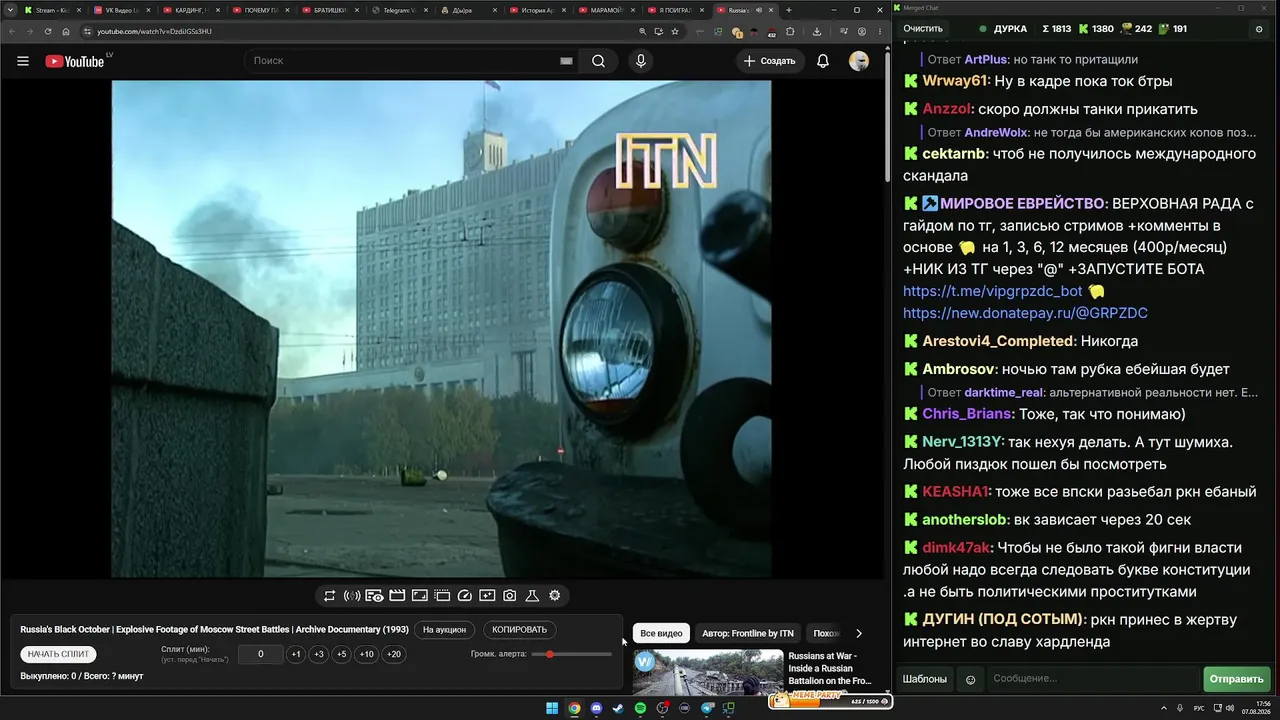Image resolution: width=1280 pixels, height=720 pixels.
Task: Open Google Chrome from the taskbar
Action: pos(574,709)
